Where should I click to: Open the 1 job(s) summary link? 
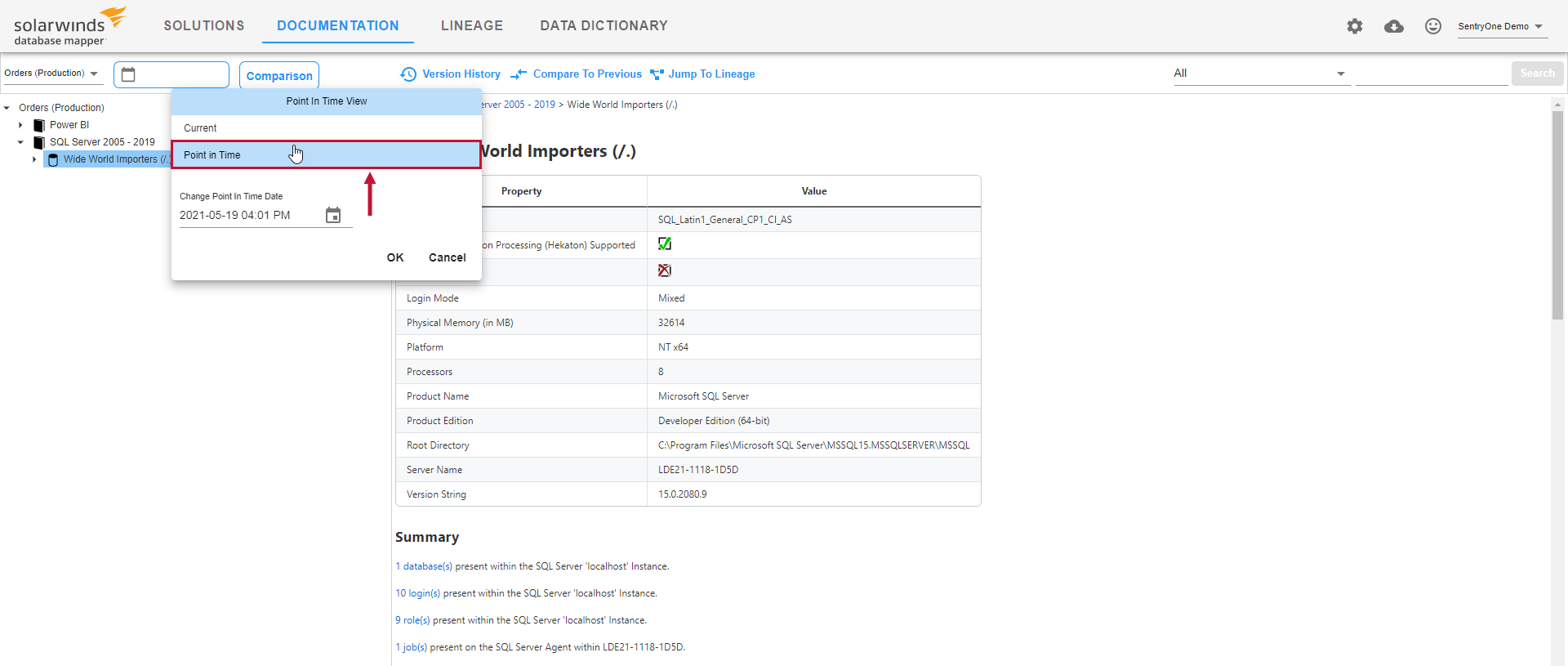click(411, 647)
